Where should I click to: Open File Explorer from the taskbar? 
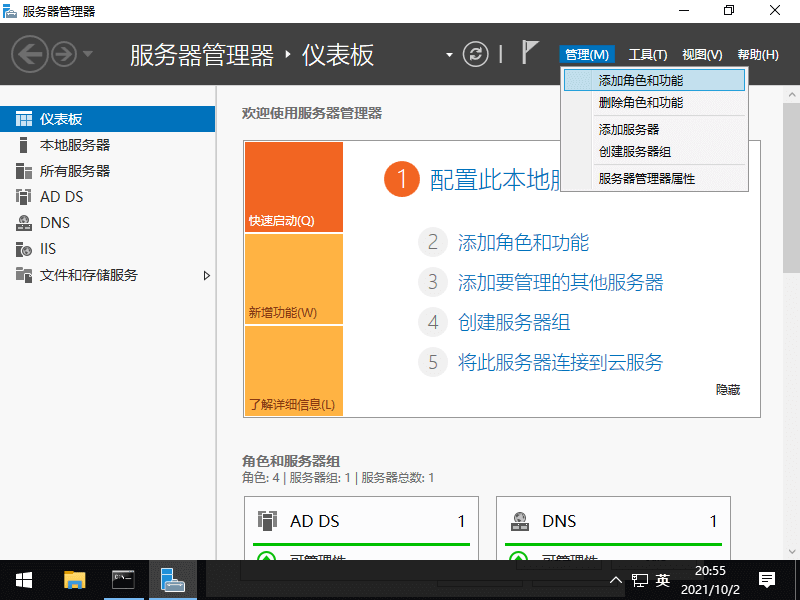pyautogui.click(x=74, y=580)
